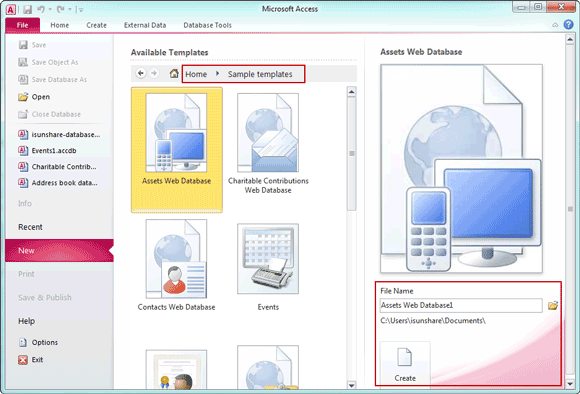
Task: Switch to the External Data tab
Action: point(145,25)
